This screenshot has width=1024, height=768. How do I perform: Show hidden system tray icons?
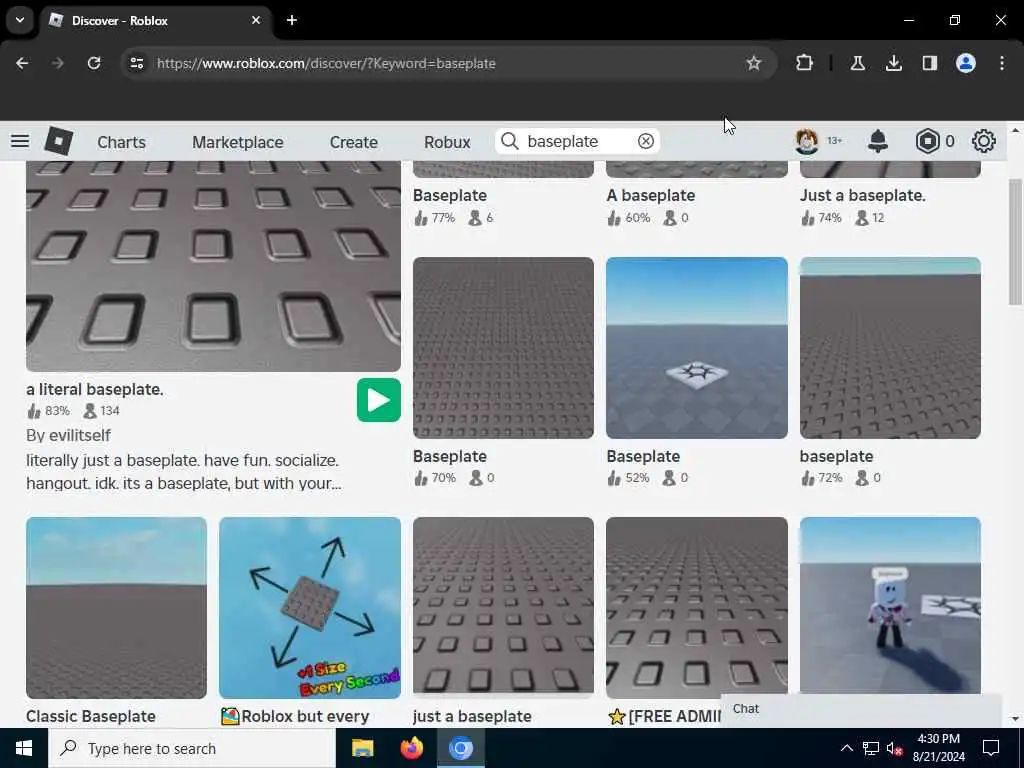pos(846,748)
